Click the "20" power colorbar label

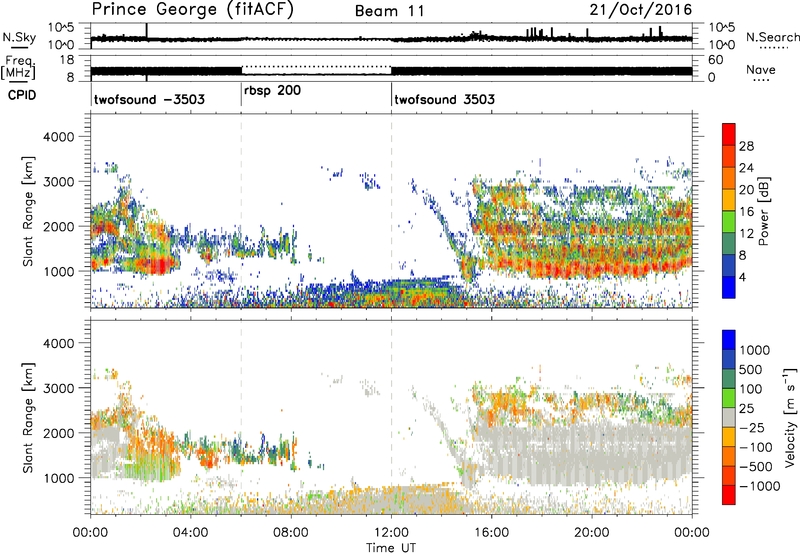tap(746, 190)
